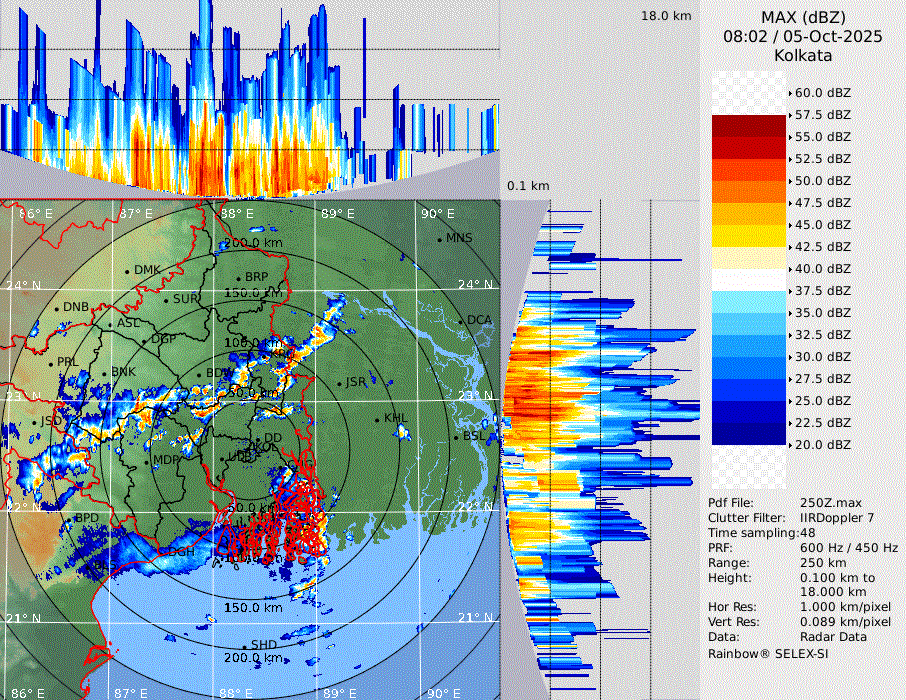Click the 18.0 km height label
The width and height of the screenshot is (906, 700).
pos(666,16)
